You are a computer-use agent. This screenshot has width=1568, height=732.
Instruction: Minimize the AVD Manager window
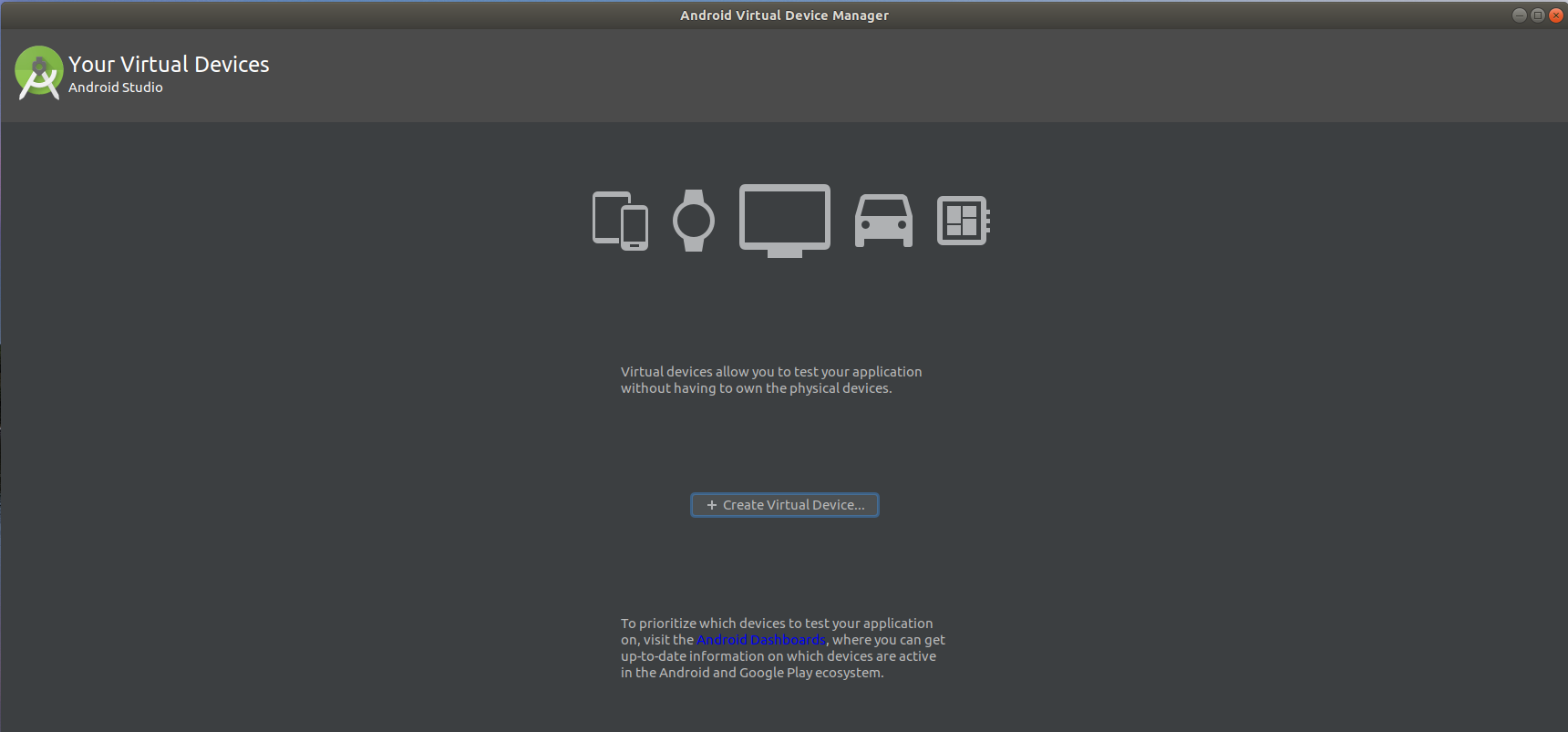[1519, 15]
